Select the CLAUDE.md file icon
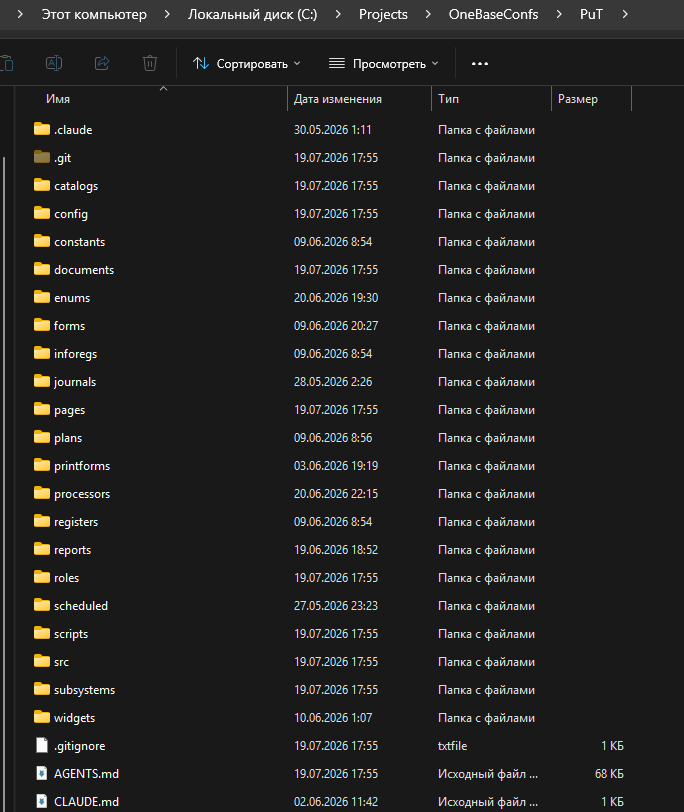 click(42, 801)
